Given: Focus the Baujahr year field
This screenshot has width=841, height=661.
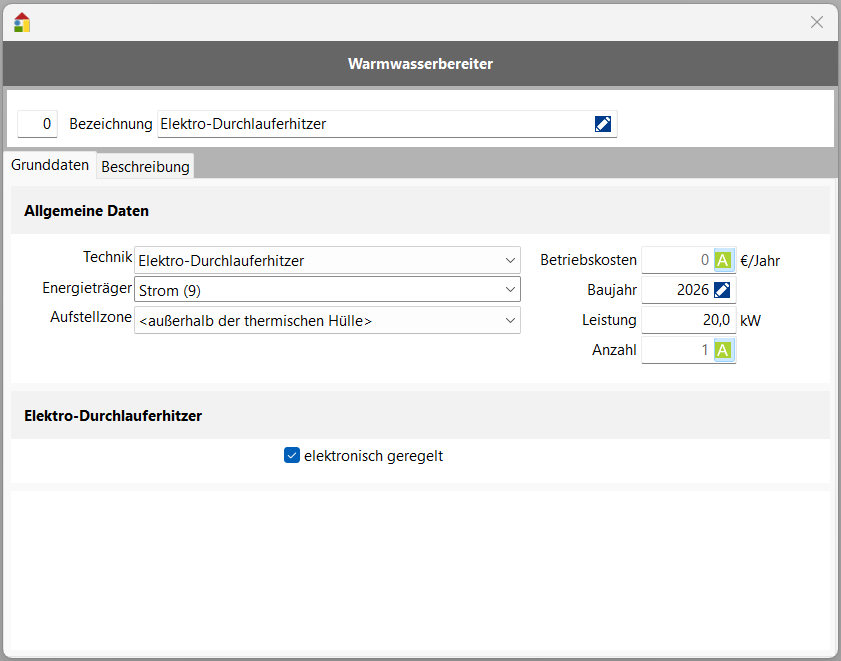Looking at the screenshot, I should coord(676,290).
